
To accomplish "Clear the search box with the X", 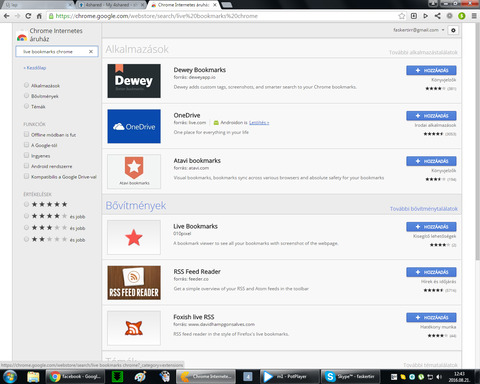I will click(91, 52).
